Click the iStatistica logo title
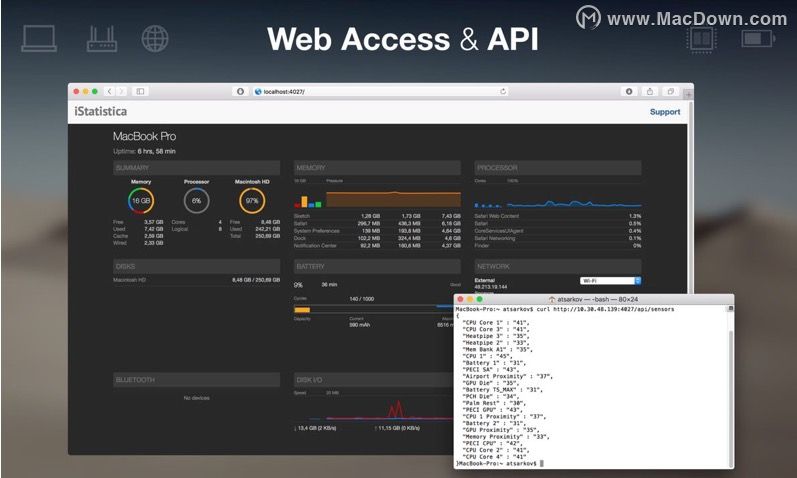 (101, 111)
